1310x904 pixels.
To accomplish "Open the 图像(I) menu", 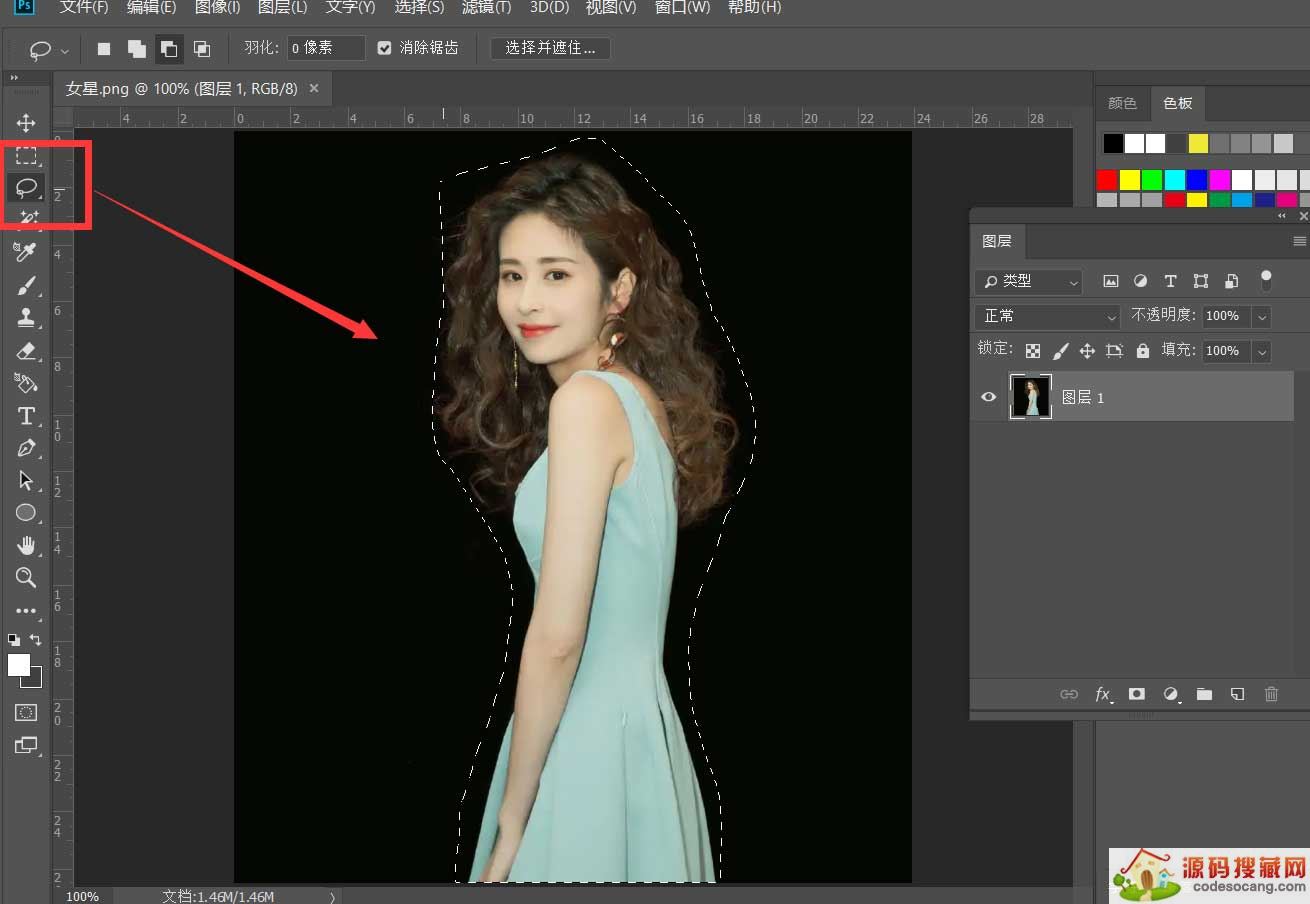I will [x=217, y=7].
